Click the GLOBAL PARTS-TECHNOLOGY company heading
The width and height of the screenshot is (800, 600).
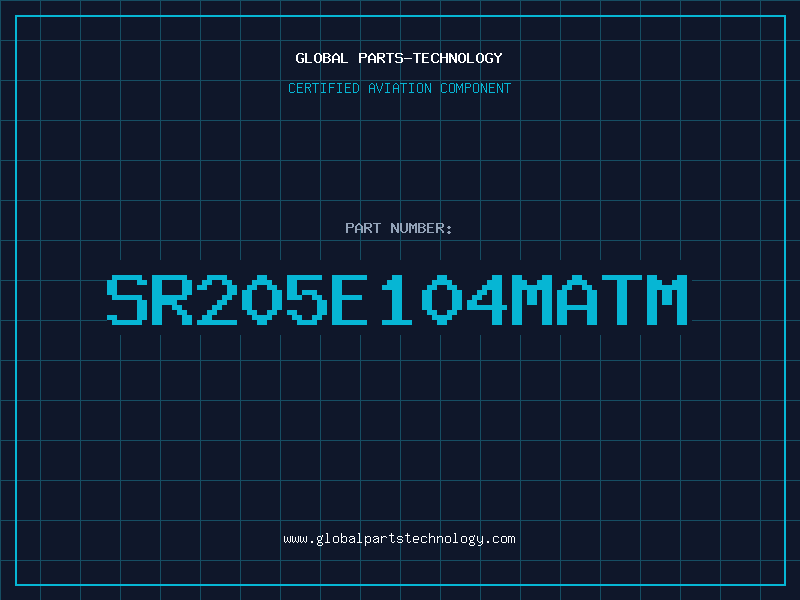[x=399, y=58]
